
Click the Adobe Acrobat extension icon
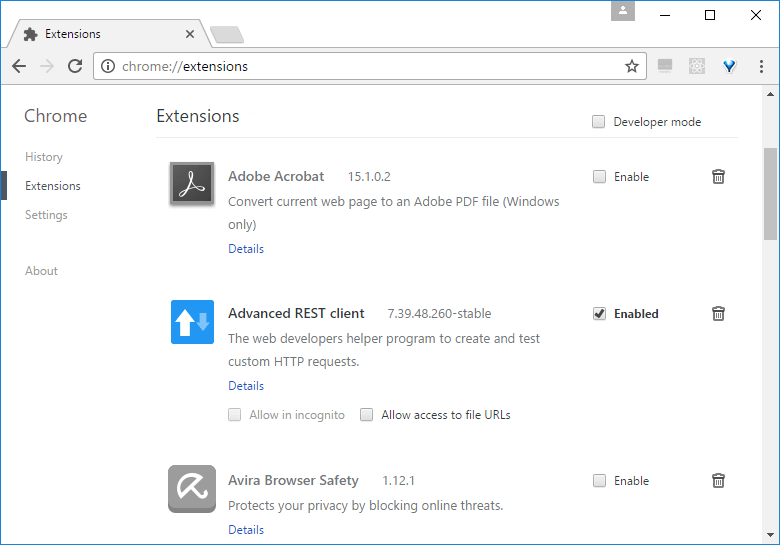pyautogui.click(x=192, y=183)
